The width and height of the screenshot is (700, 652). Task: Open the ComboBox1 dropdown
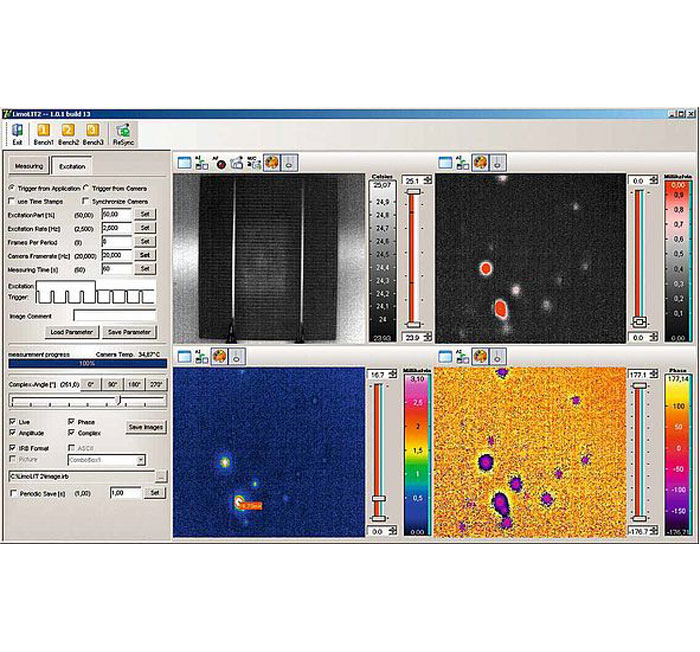[141, 459]
